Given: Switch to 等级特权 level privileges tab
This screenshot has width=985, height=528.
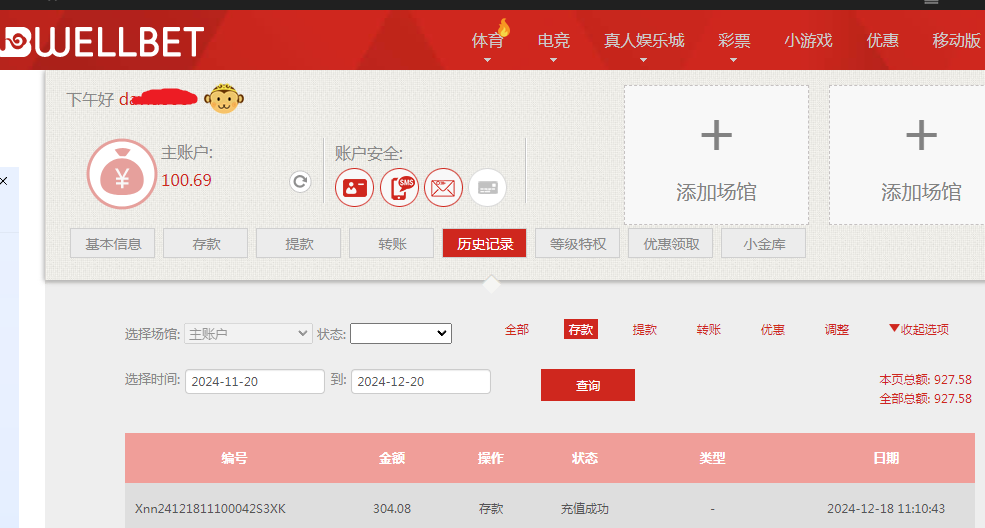Looking at the screenshot, I should [578, 244].
